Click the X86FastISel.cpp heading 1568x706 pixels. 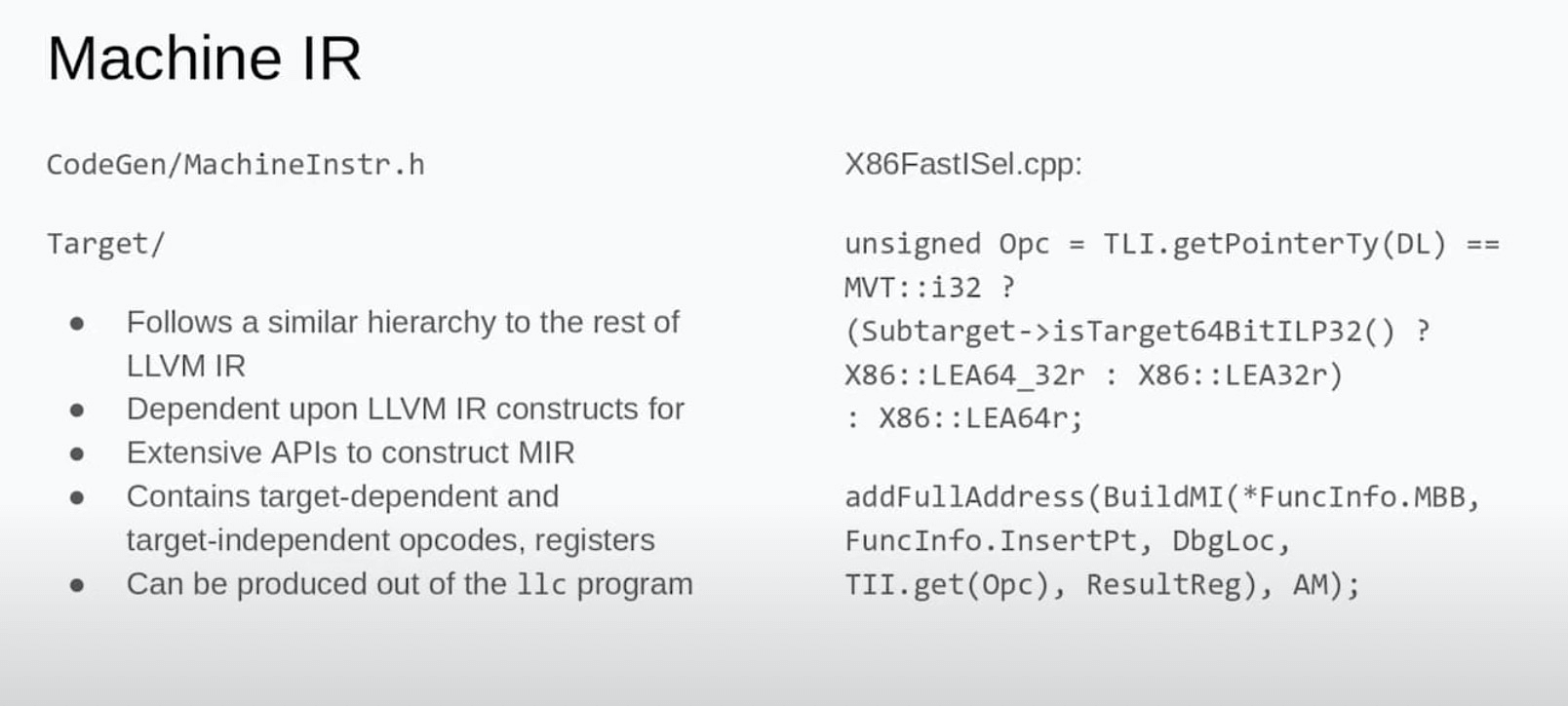pos(962,164)
